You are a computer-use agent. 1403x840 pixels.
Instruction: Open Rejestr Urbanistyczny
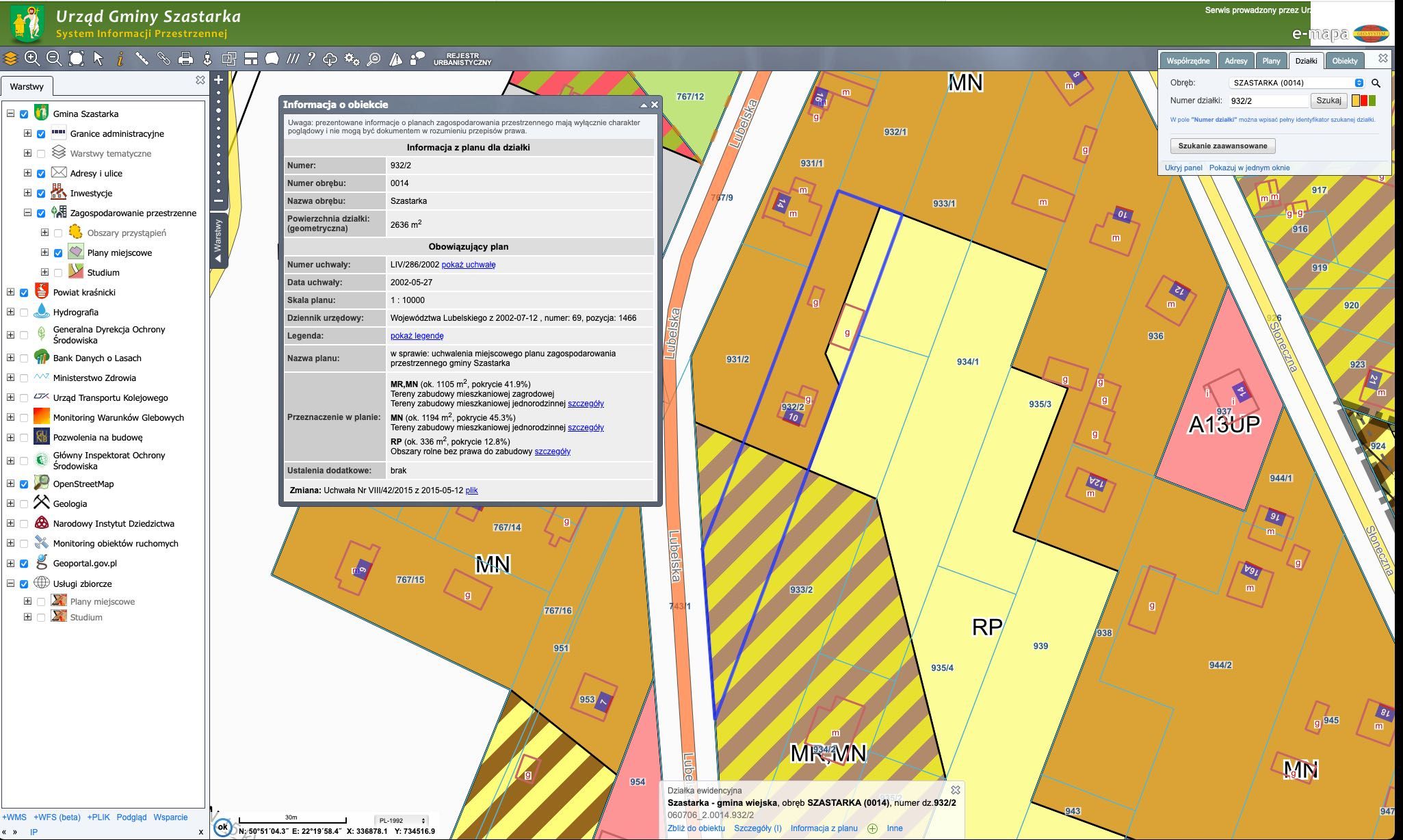coord(462,59)
